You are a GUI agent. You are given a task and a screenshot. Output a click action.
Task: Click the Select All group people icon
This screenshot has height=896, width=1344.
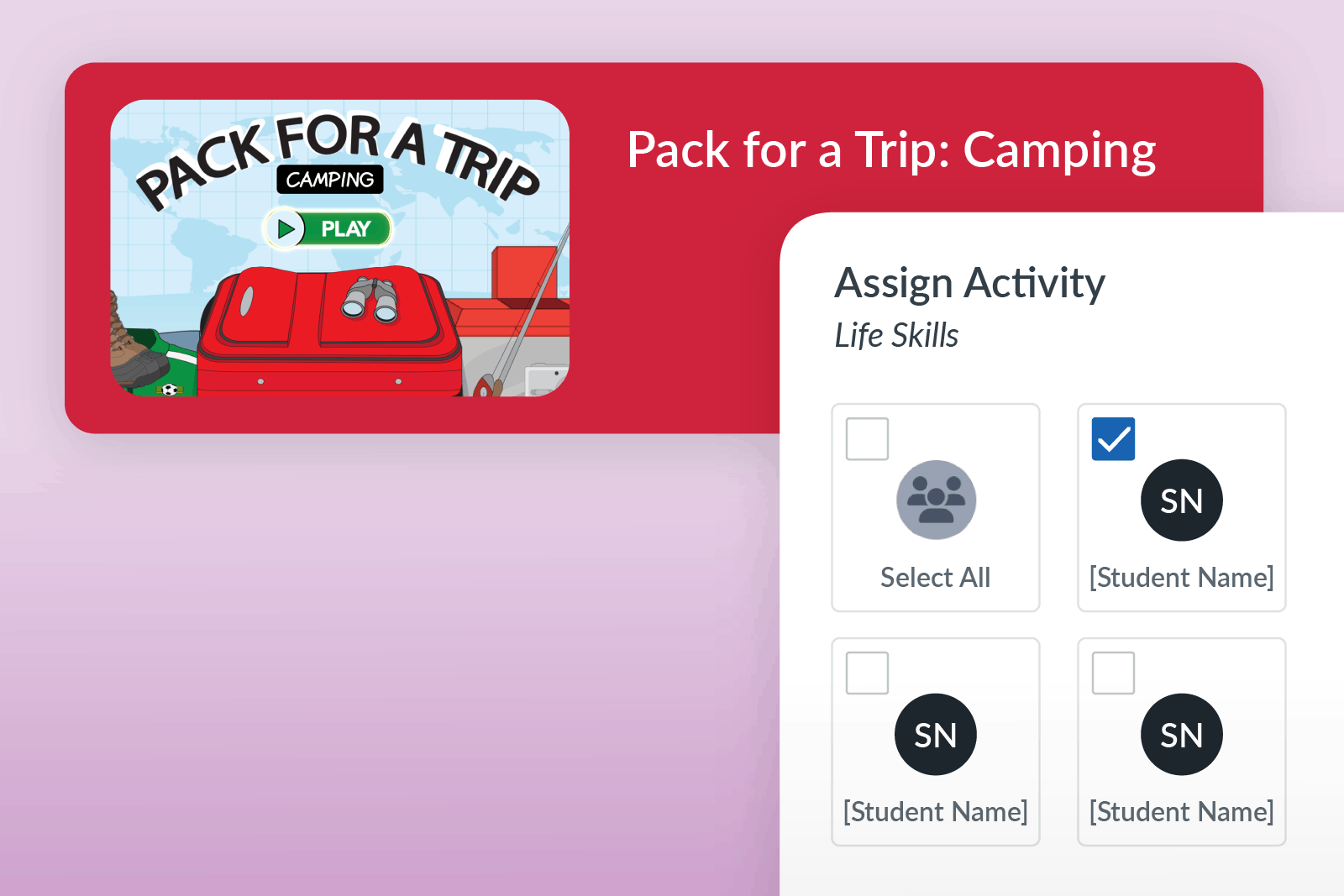click(936, 500)
